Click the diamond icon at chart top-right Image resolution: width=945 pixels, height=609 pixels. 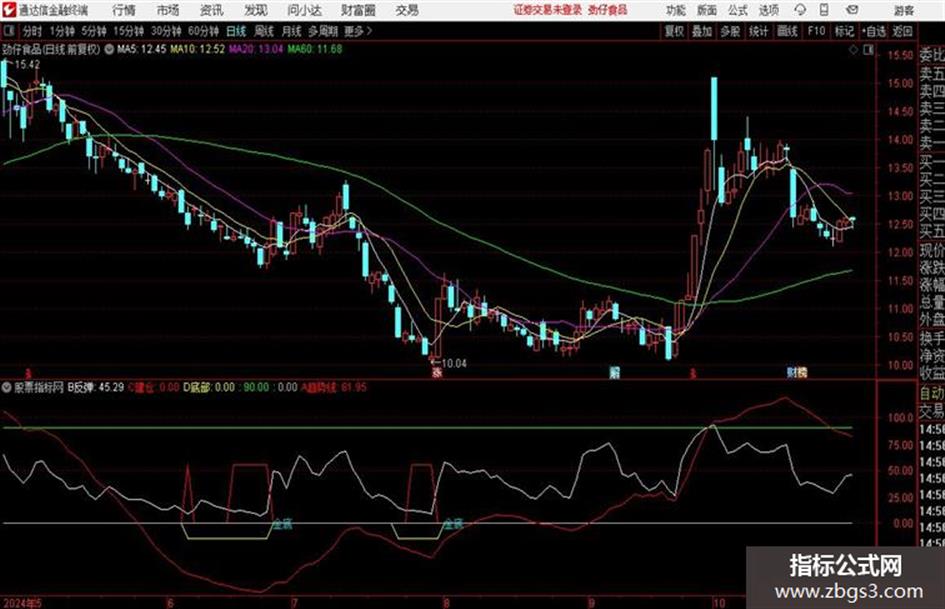853,50
